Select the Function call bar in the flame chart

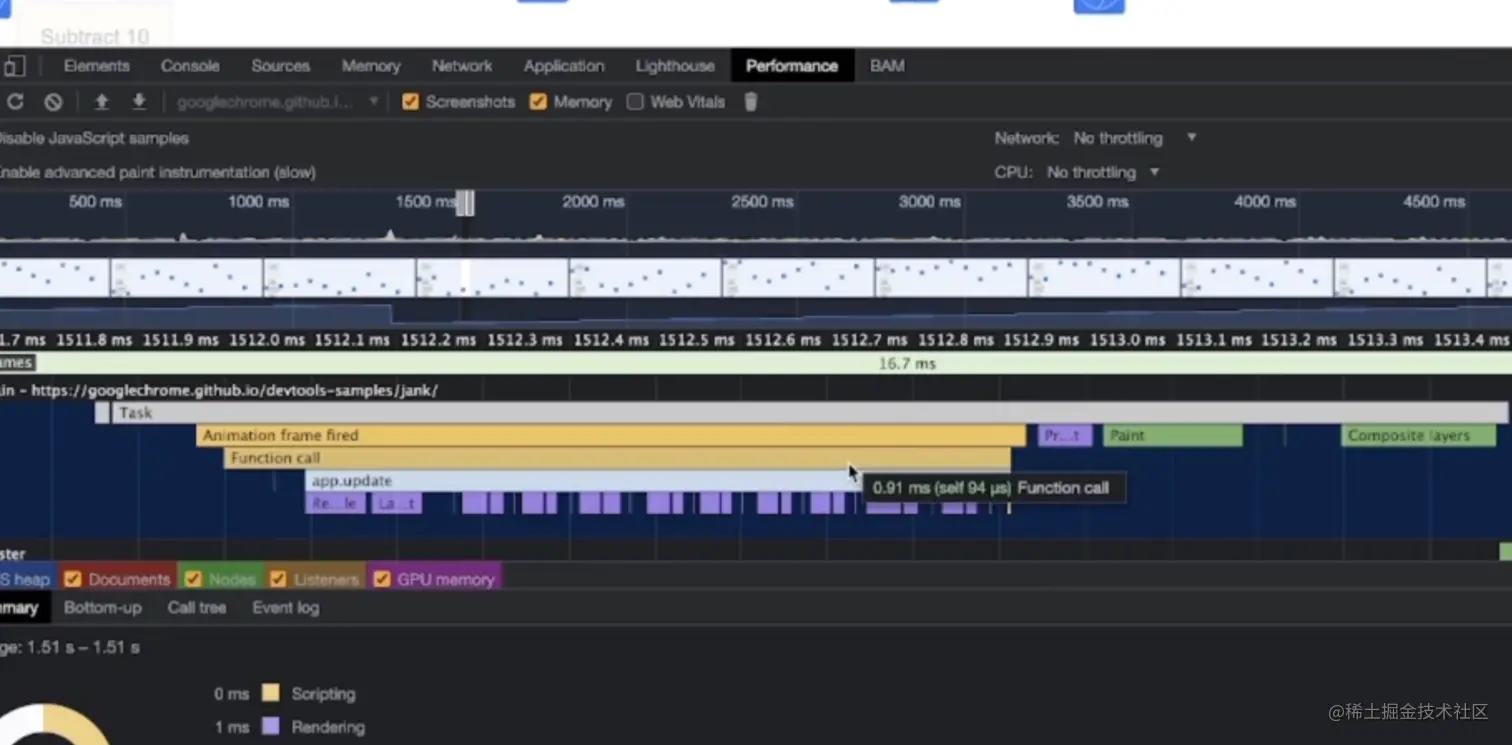click(x=617, y=459)
